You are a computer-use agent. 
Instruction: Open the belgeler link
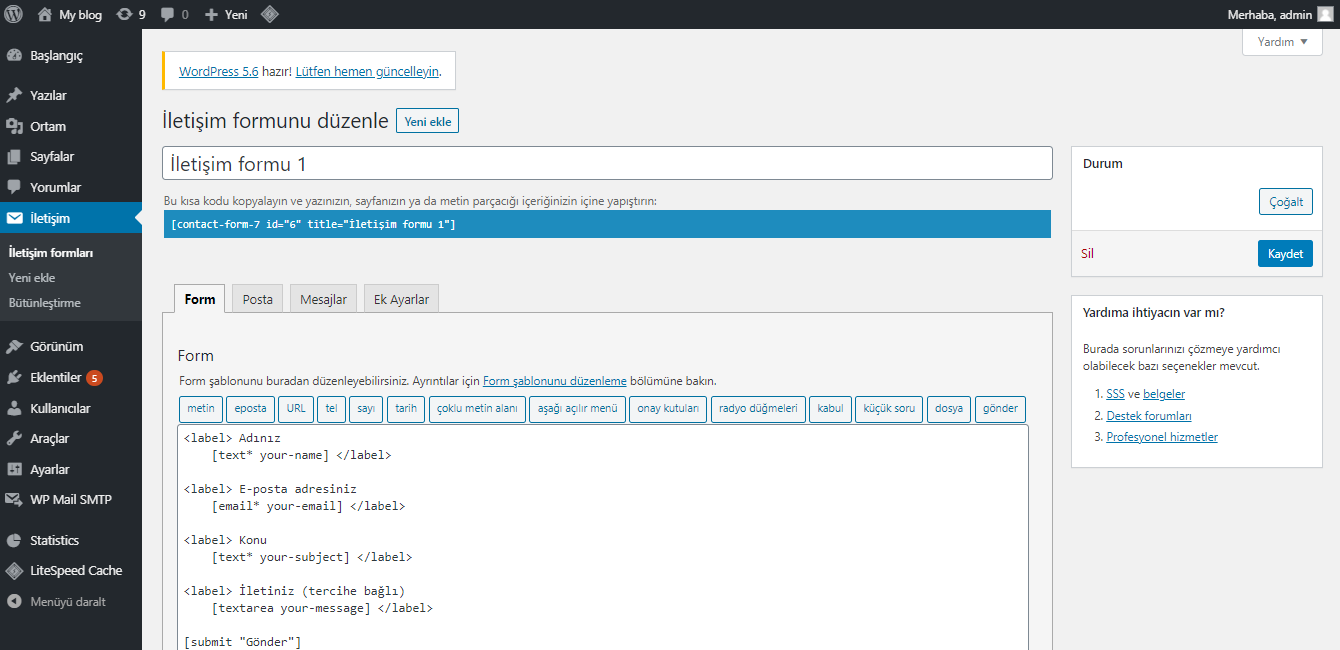[x=1164, y=394]
